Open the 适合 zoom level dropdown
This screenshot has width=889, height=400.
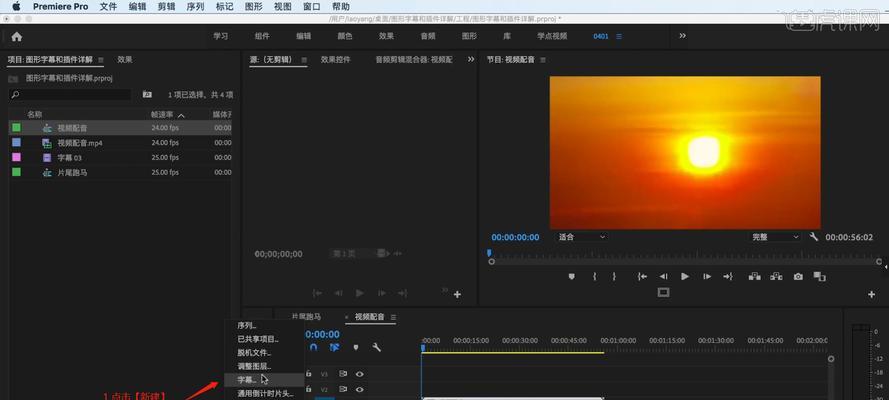click(581, 237)
